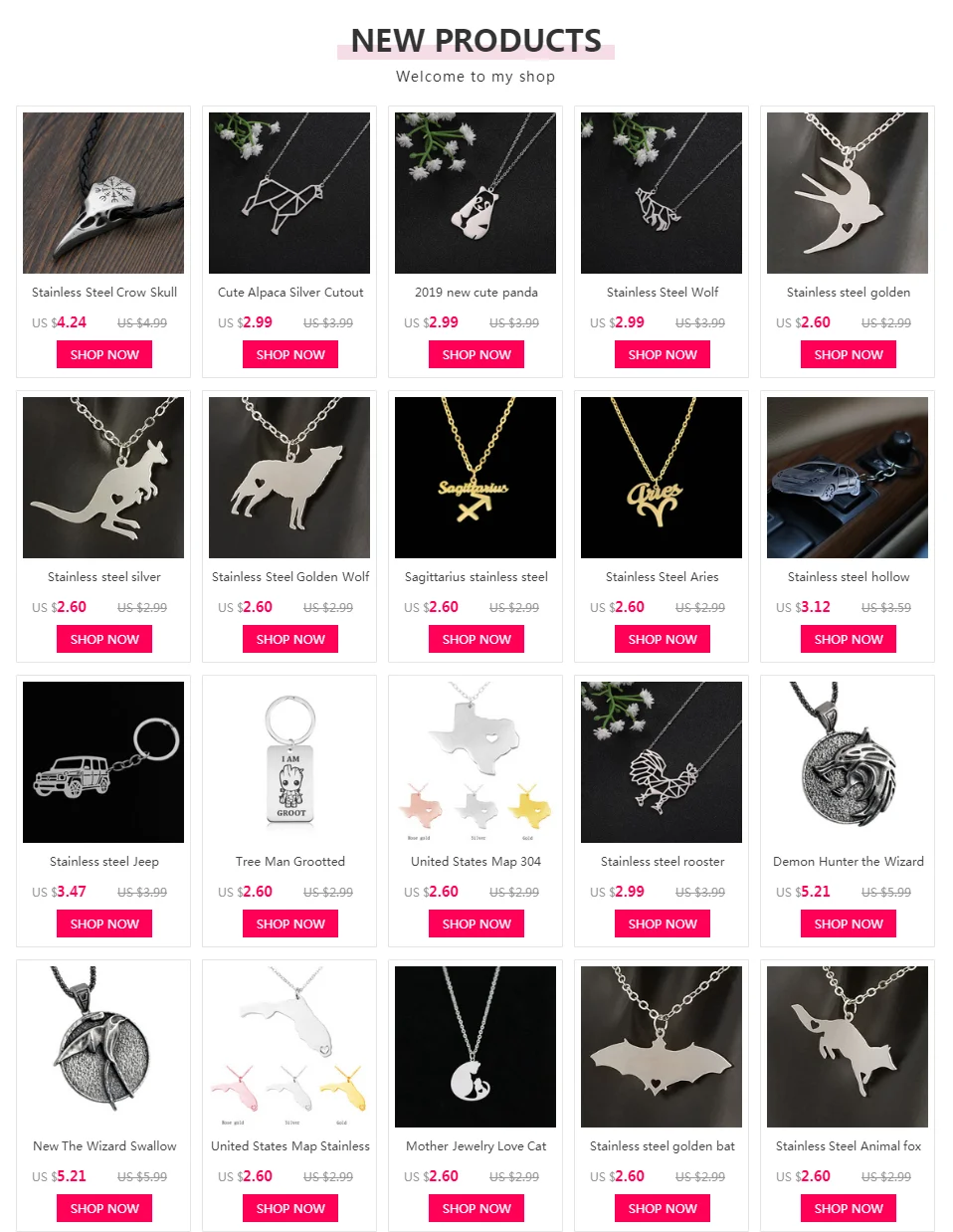The width and height of the screenshot is (953, 1232).
Task: View the 2019 new cute panda necklace photo
Action: pos(476,193)
